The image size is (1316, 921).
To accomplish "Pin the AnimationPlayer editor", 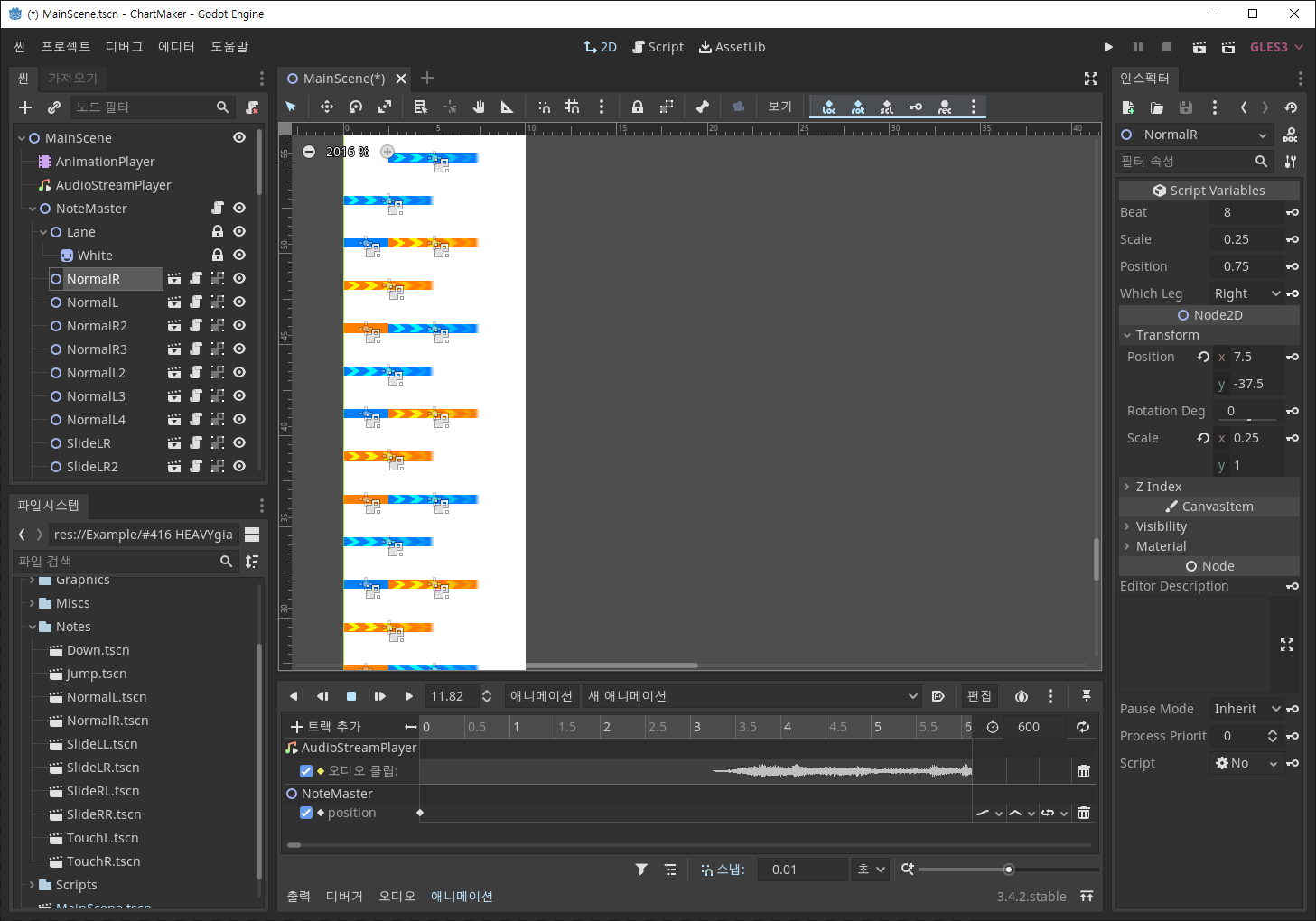I will (1087, 696).
